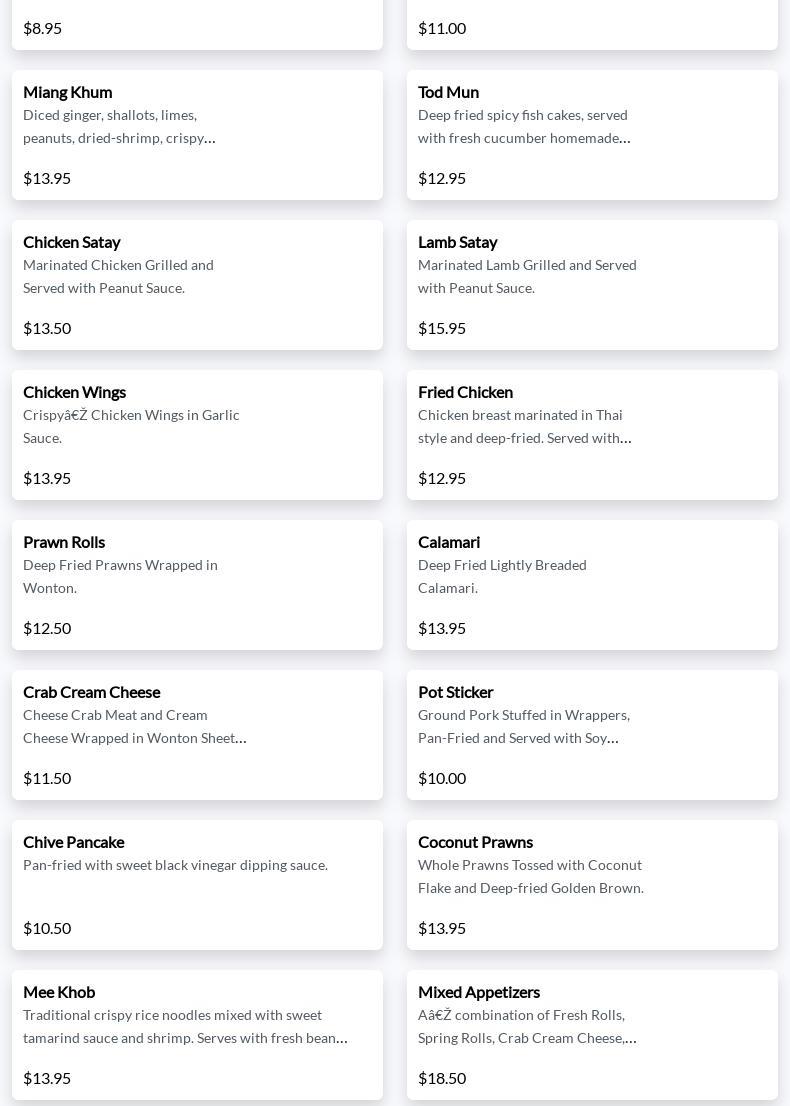Open the Lamb Satay item card
This screenshot has height=1106, width=790.
pos(592,285)
